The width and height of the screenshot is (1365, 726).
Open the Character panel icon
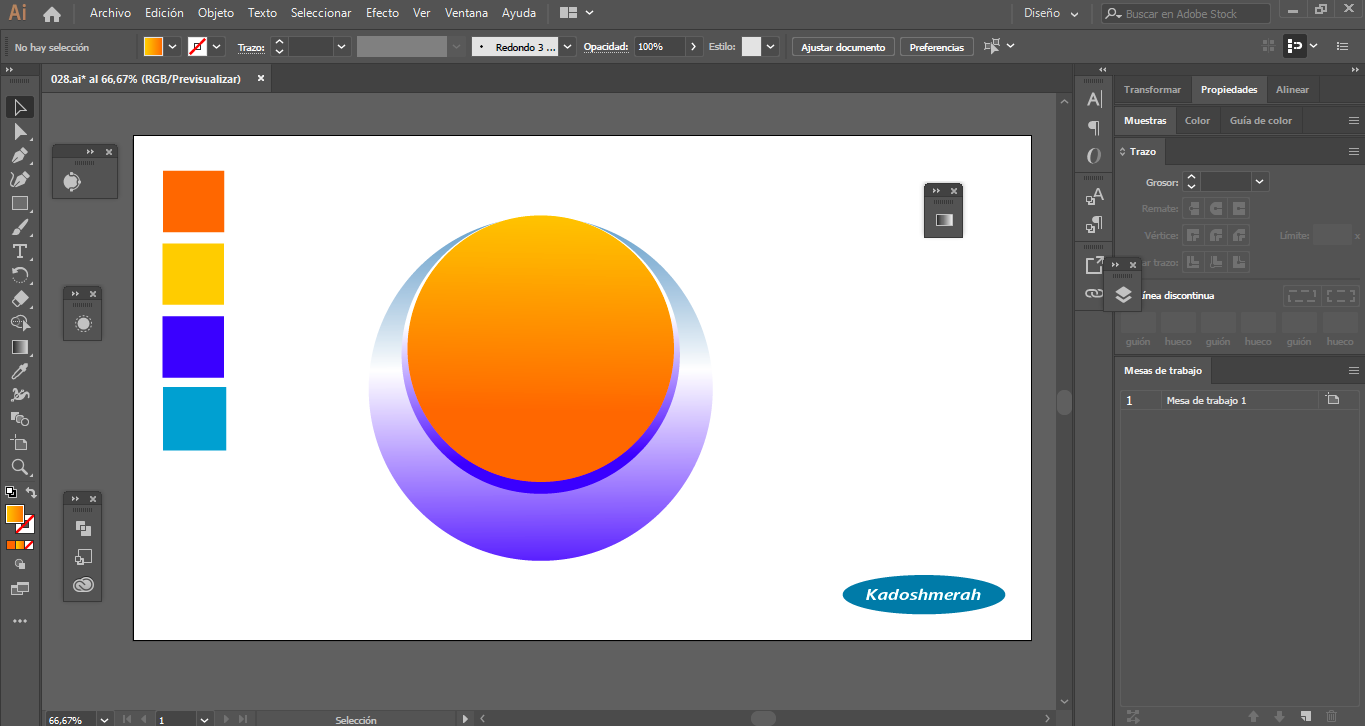pyautogui.click(x=1095, y=99)
